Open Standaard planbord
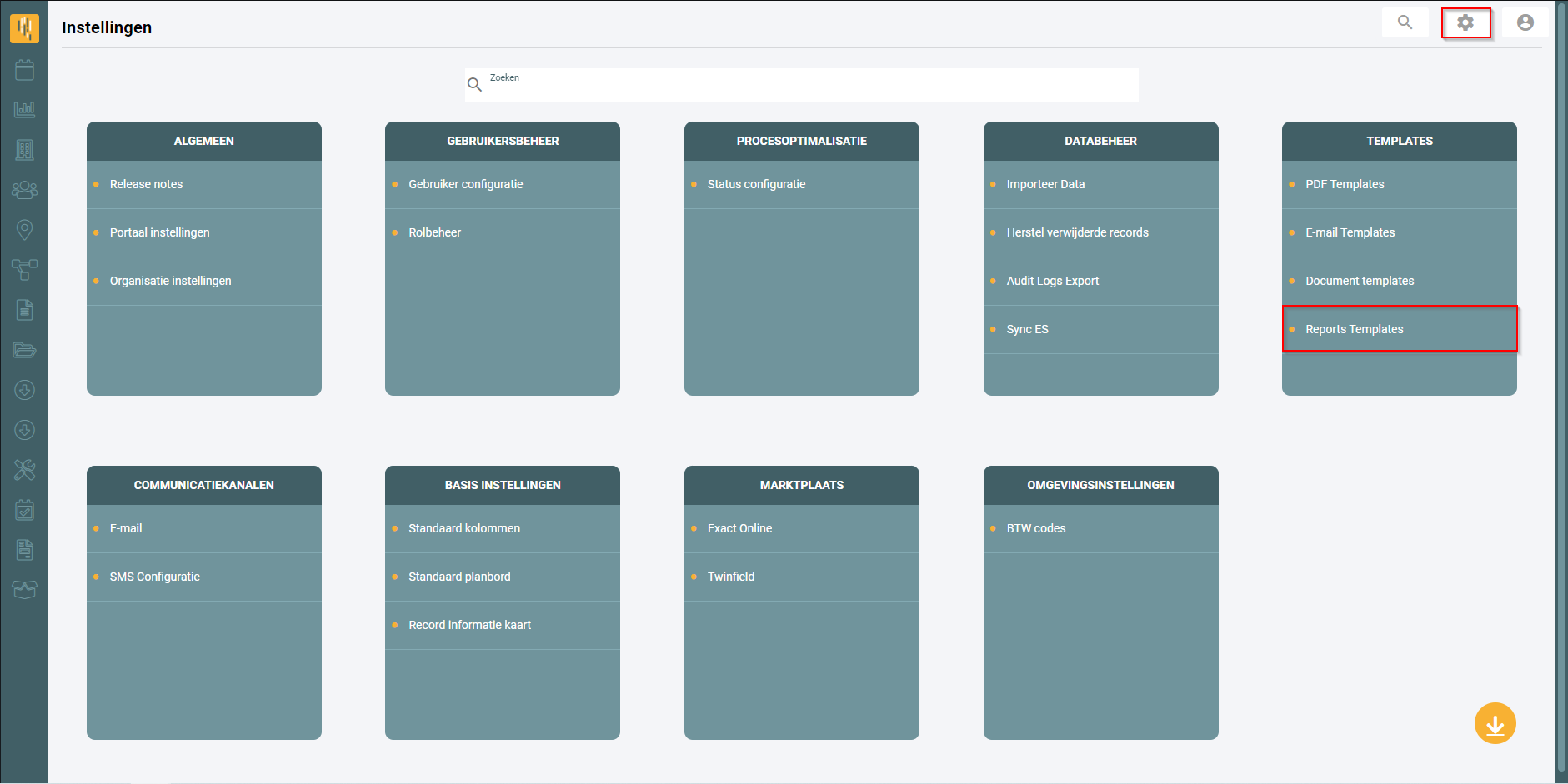This screenshot has height=784, width=1568. click(x=503, y=577)
